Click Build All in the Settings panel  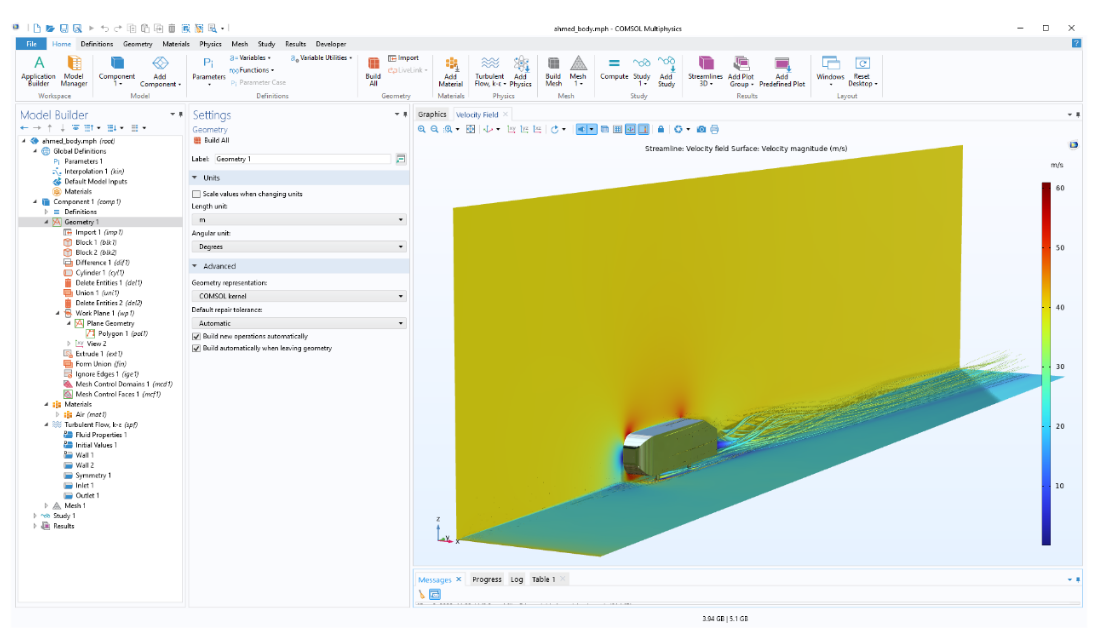[211, 140]
